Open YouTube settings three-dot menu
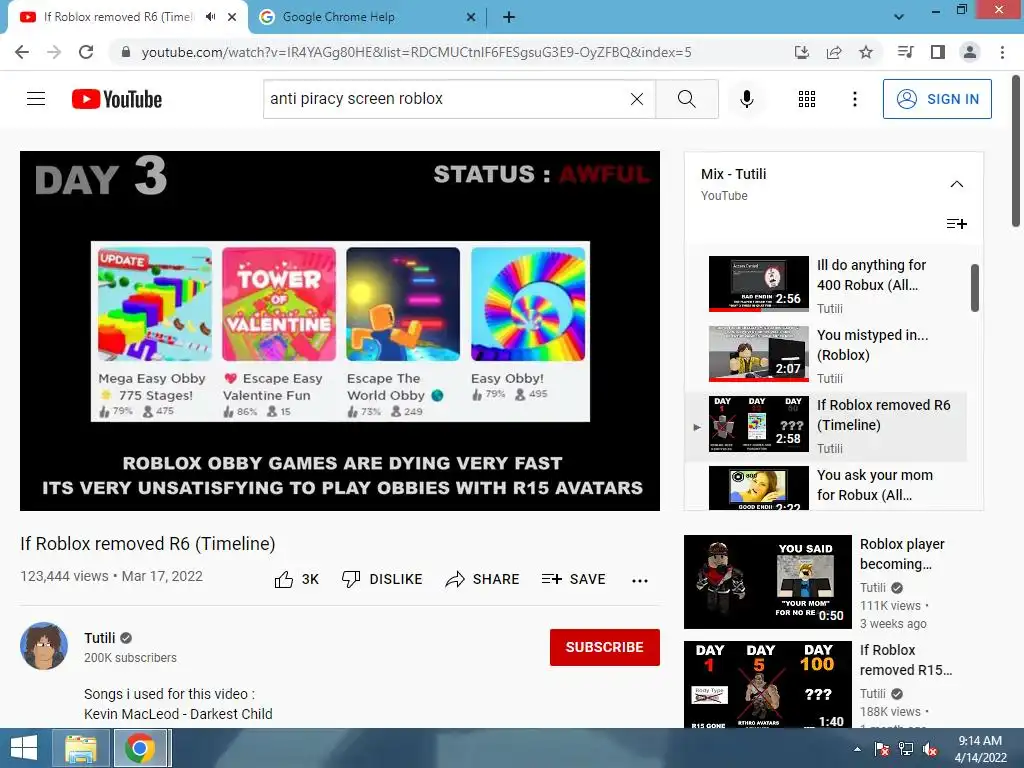This screenshot has height=768, width=1024. click(x=854, y=99)
